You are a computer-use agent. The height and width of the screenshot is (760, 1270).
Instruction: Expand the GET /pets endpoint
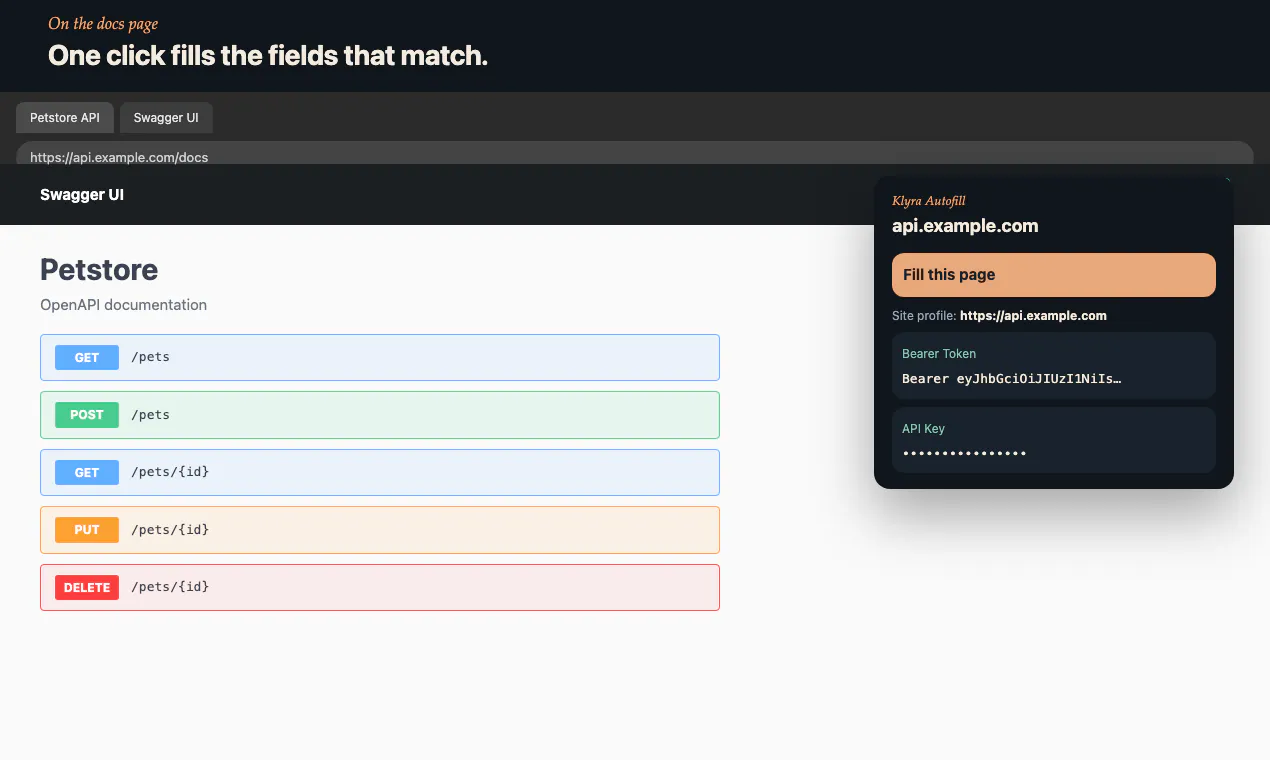380,357
